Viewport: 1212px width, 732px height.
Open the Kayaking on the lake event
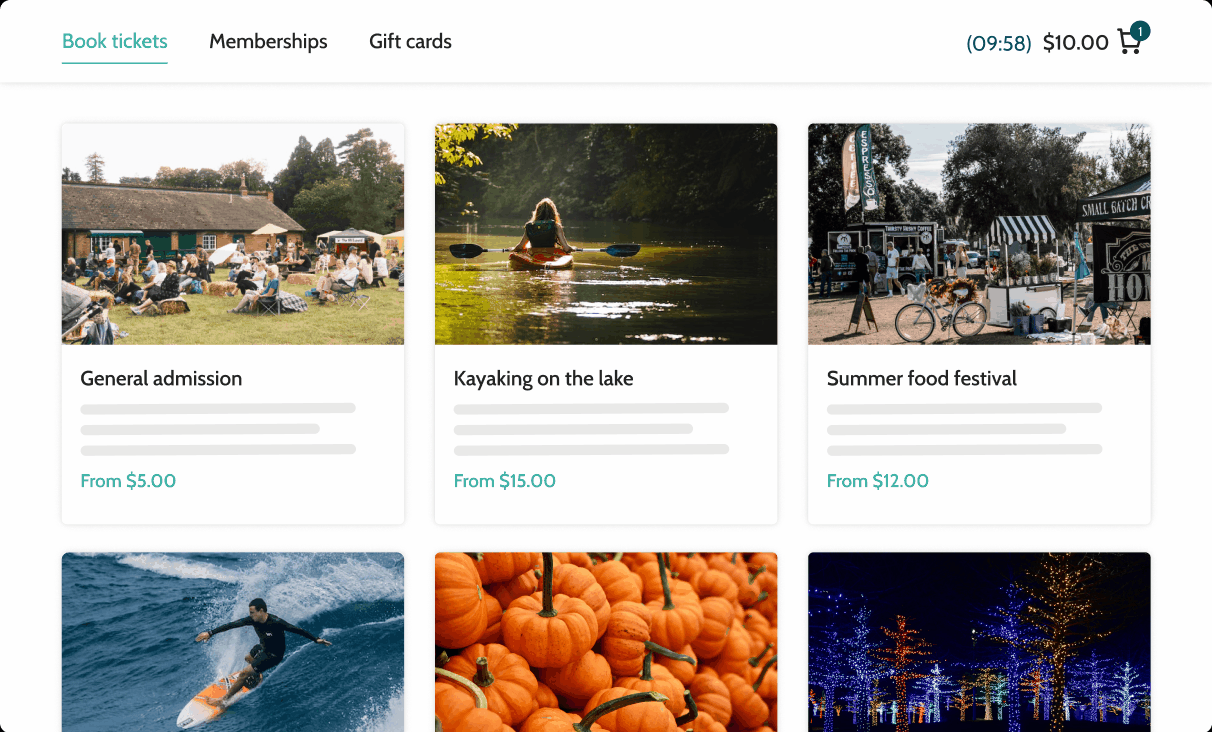tap(544, 378)
